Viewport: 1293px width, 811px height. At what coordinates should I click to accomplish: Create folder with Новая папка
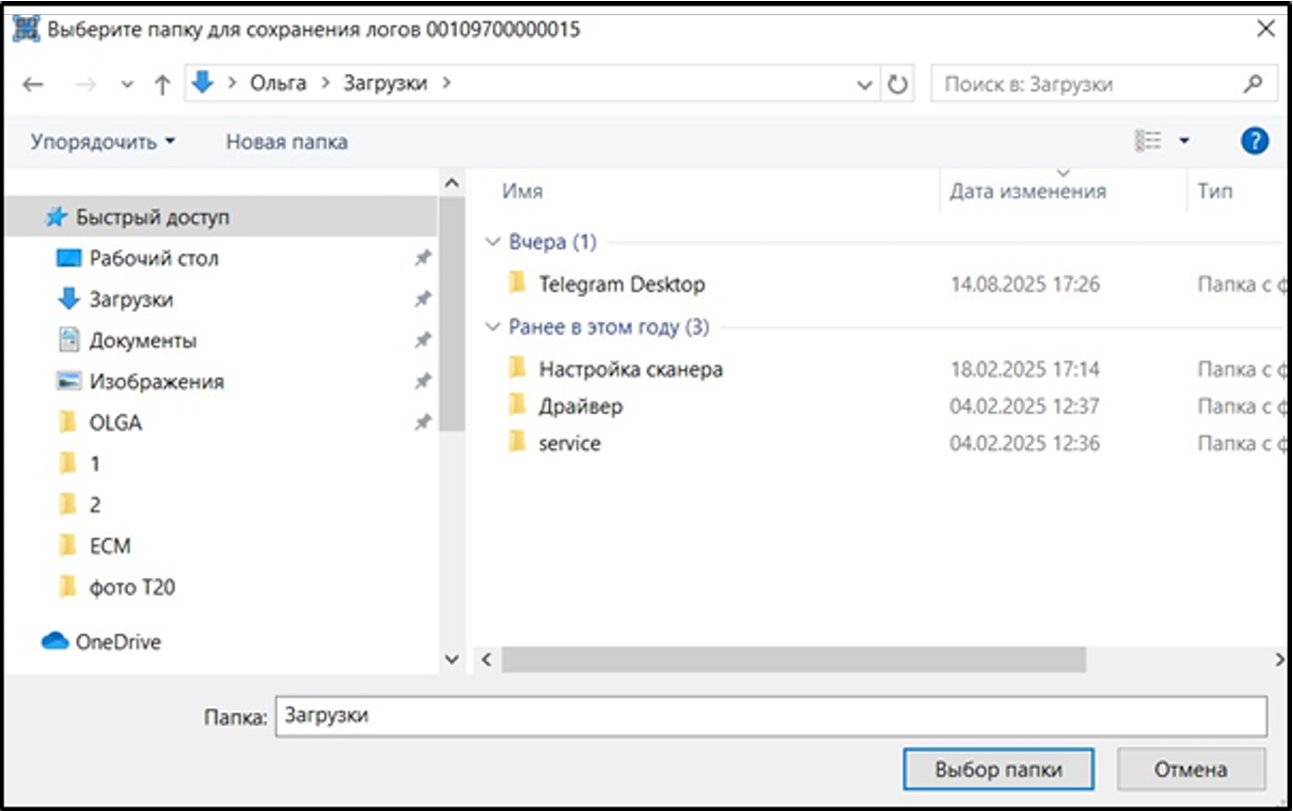click(x=287, y=141)
